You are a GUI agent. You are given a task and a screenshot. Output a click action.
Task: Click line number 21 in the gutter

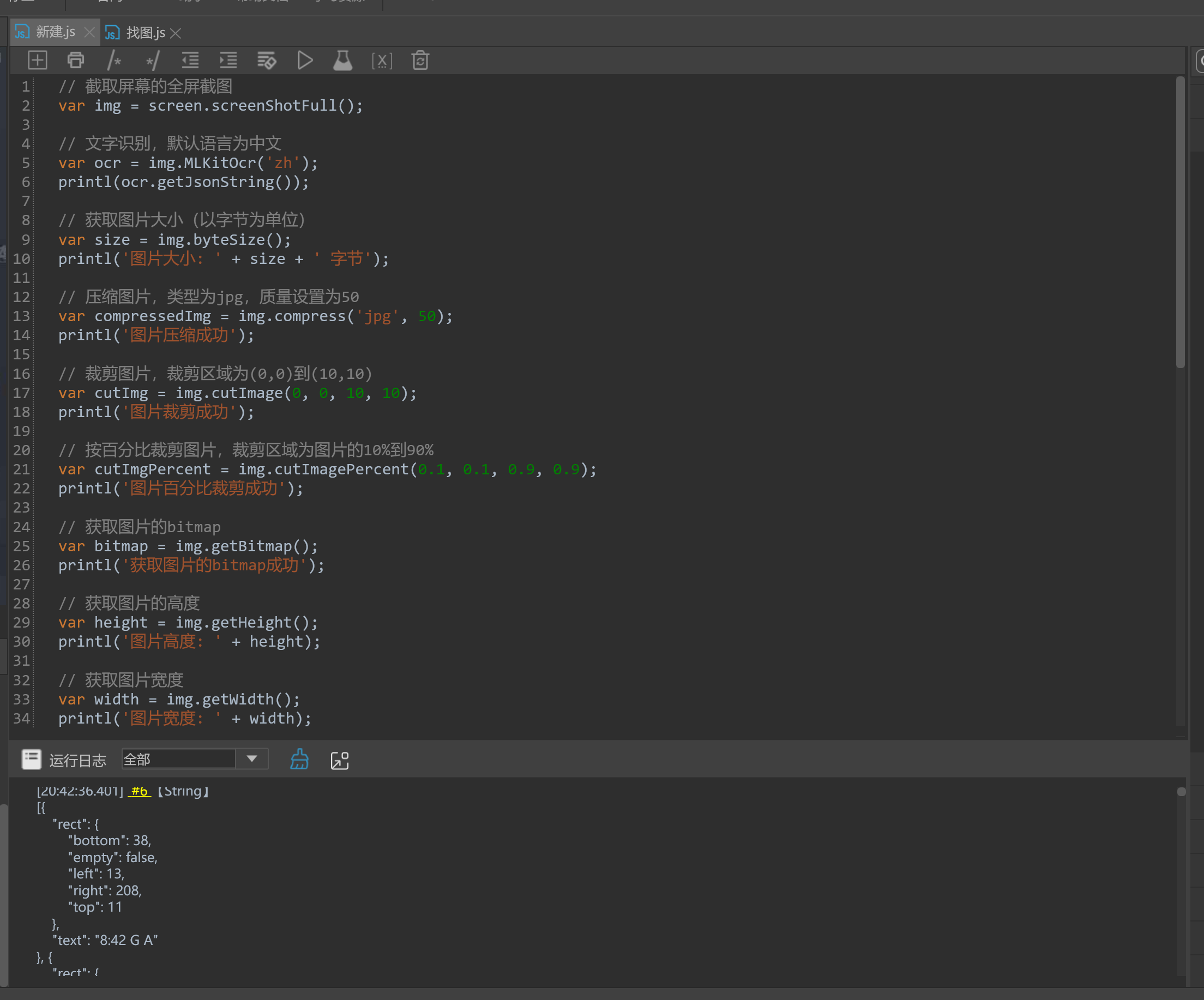click(21, 469)
